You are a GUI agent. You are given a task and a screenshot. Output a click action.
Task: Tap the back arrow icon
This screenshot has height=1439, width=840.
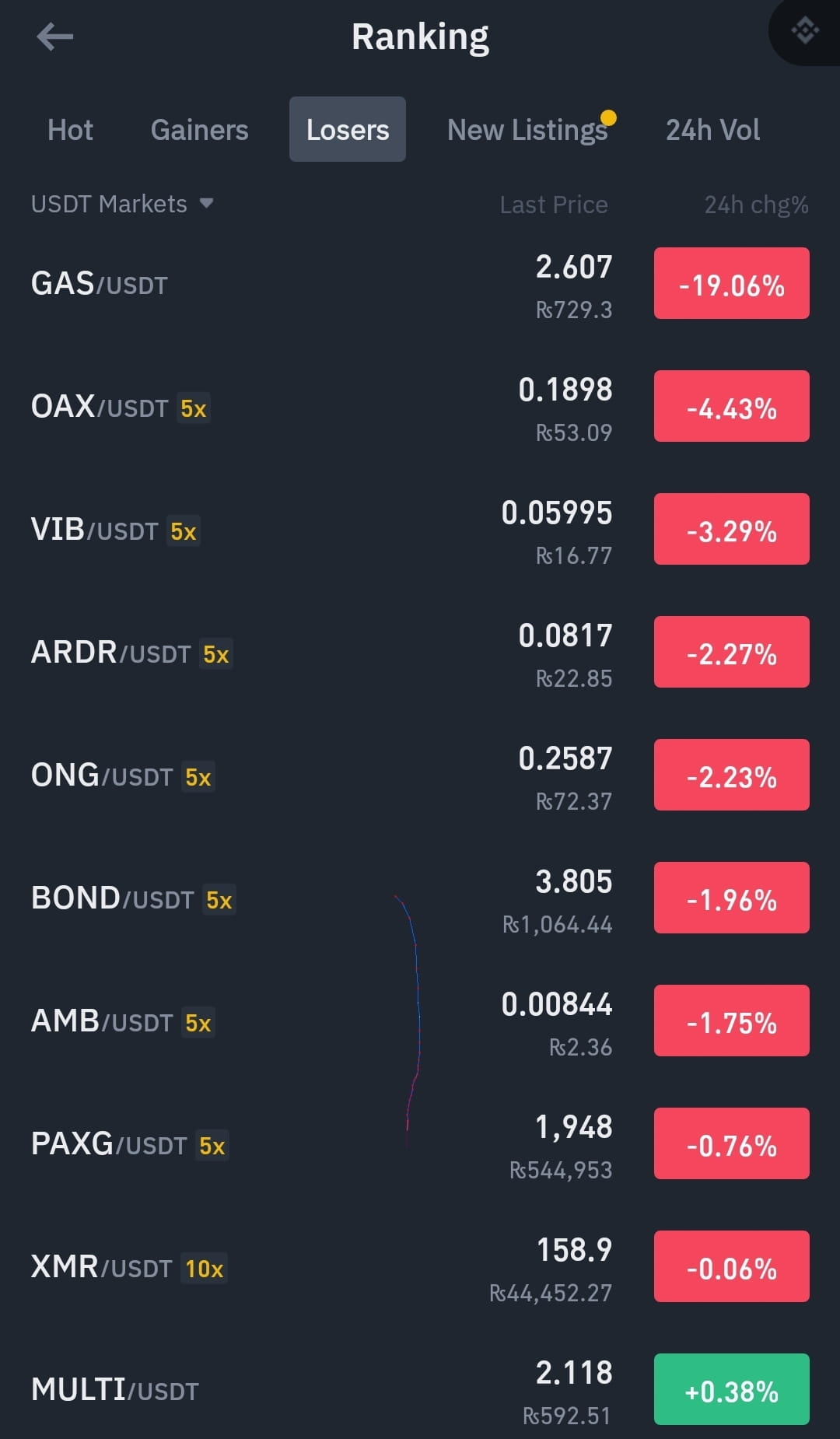tap(55, 37)
